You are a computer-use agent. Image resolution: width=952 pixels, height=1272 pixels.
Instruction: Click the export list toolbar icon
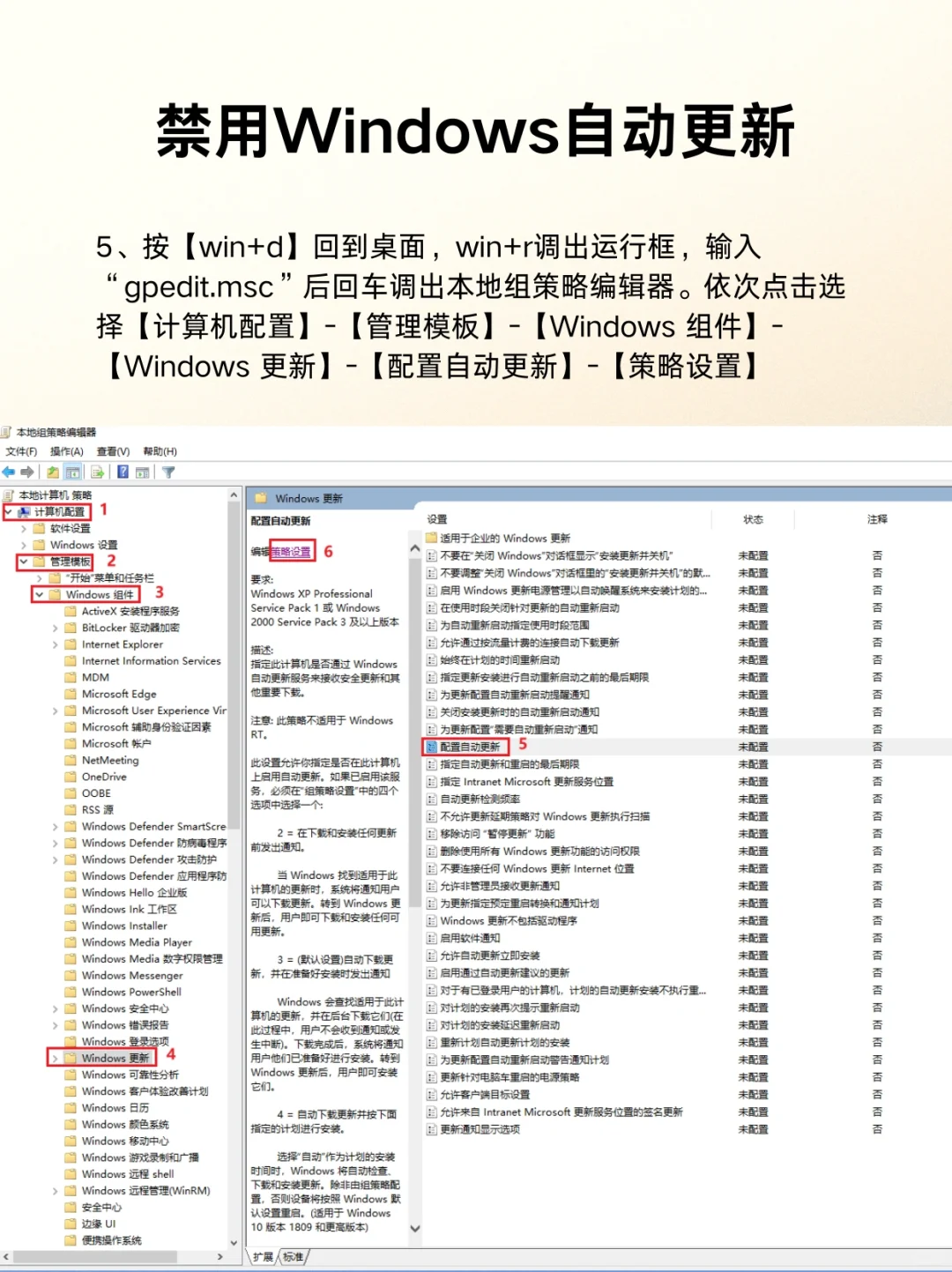point(98,472)
